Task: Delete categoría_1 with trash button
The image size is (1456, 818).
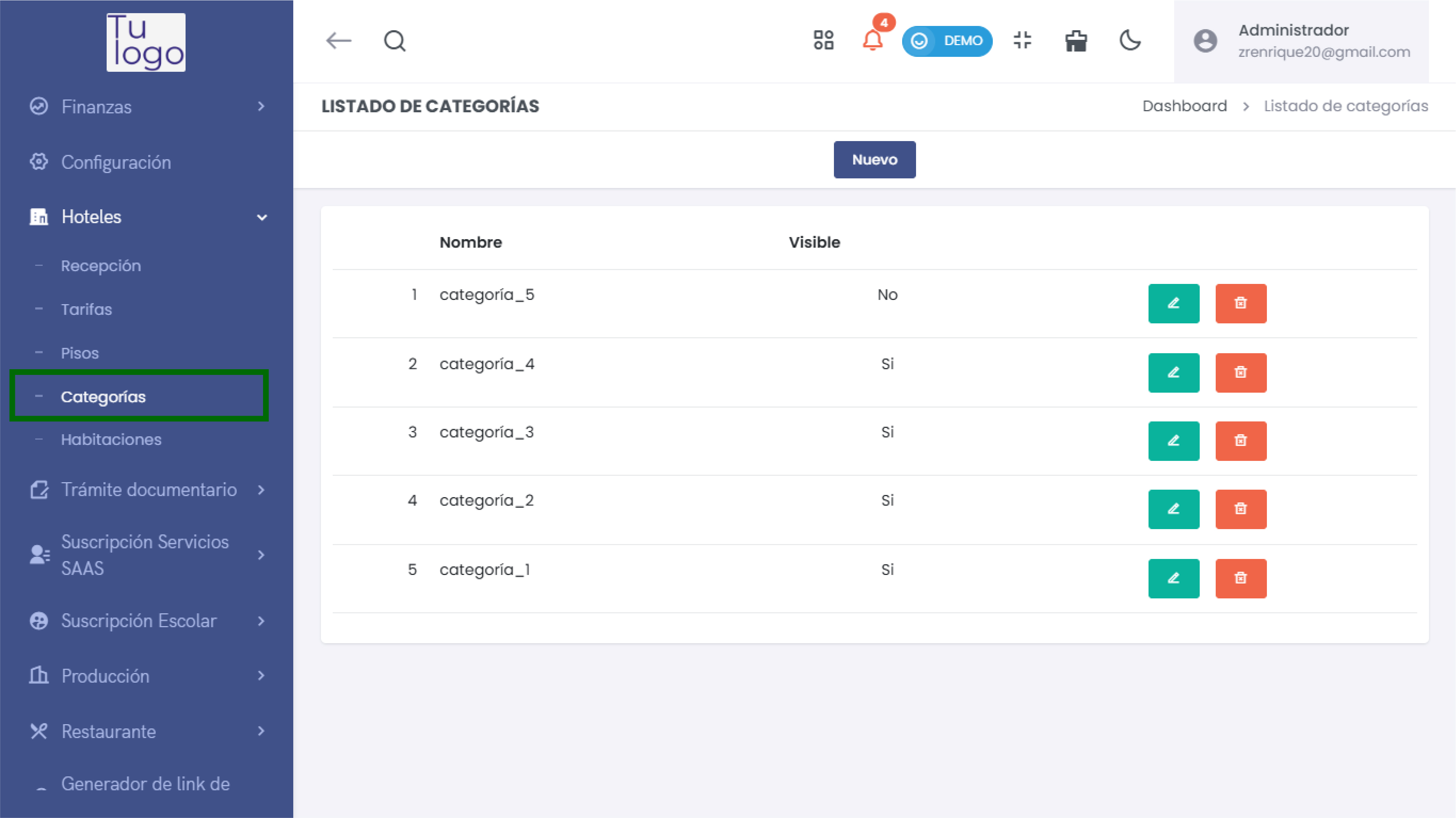Action: [x=1241, y=578]
